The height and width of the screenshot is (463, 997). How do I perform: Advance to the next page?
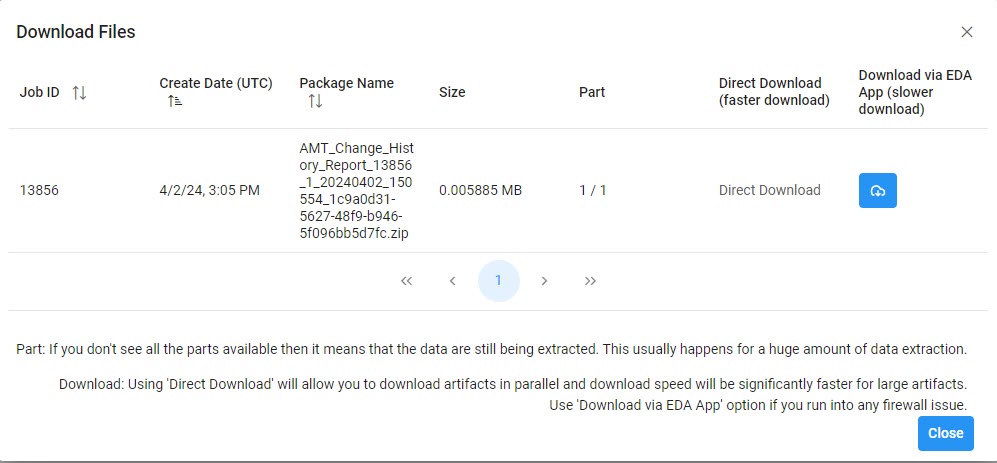[544, 281]
